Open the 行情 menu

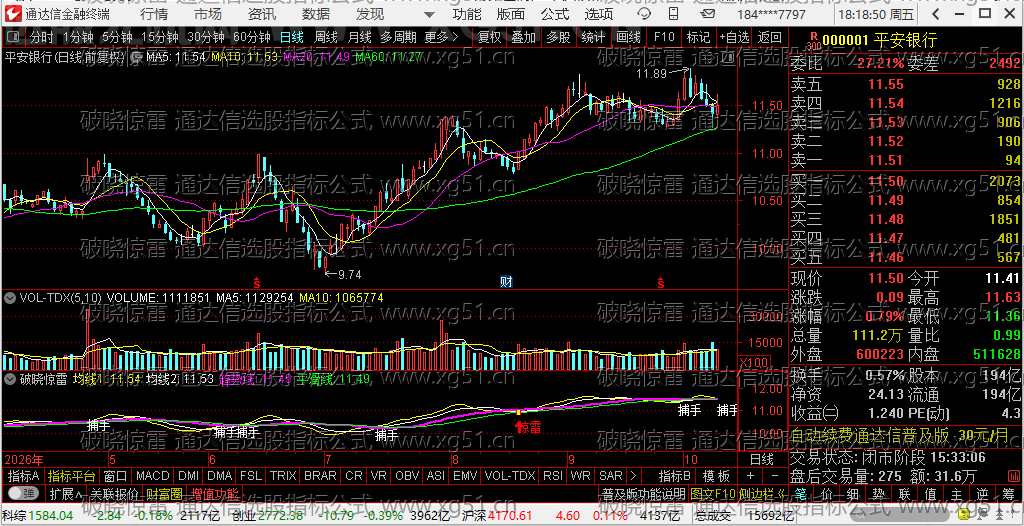(x=154, y=14)
